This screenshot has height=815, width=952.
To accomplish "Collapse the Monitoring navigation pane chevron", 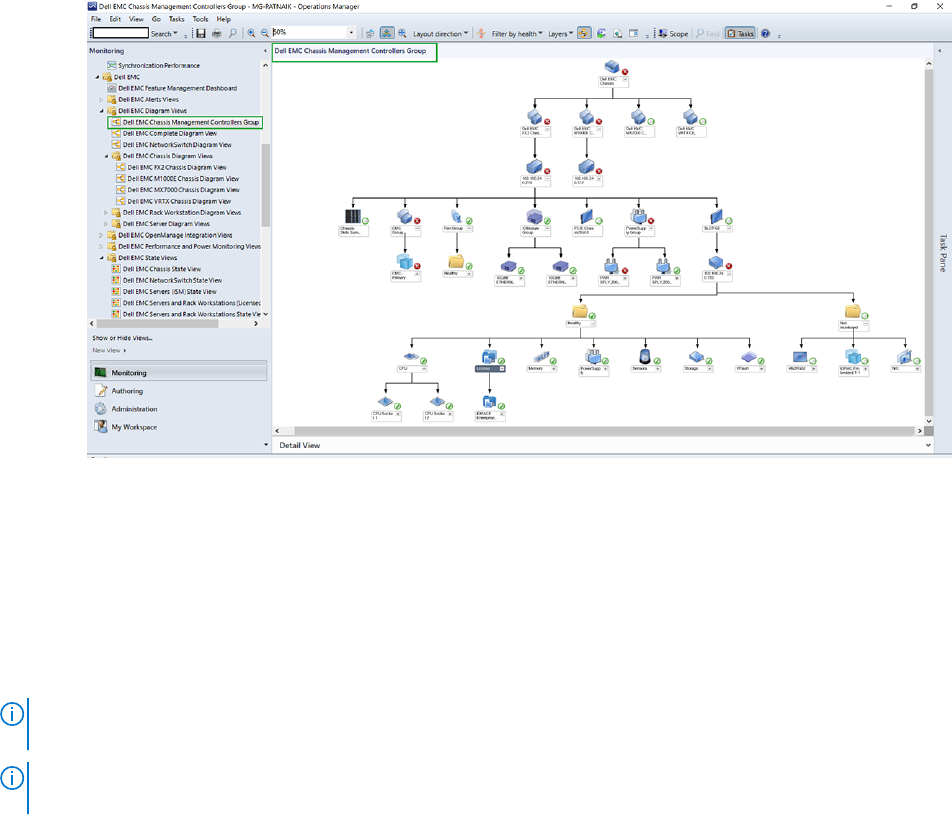I will tap(265, 51).
